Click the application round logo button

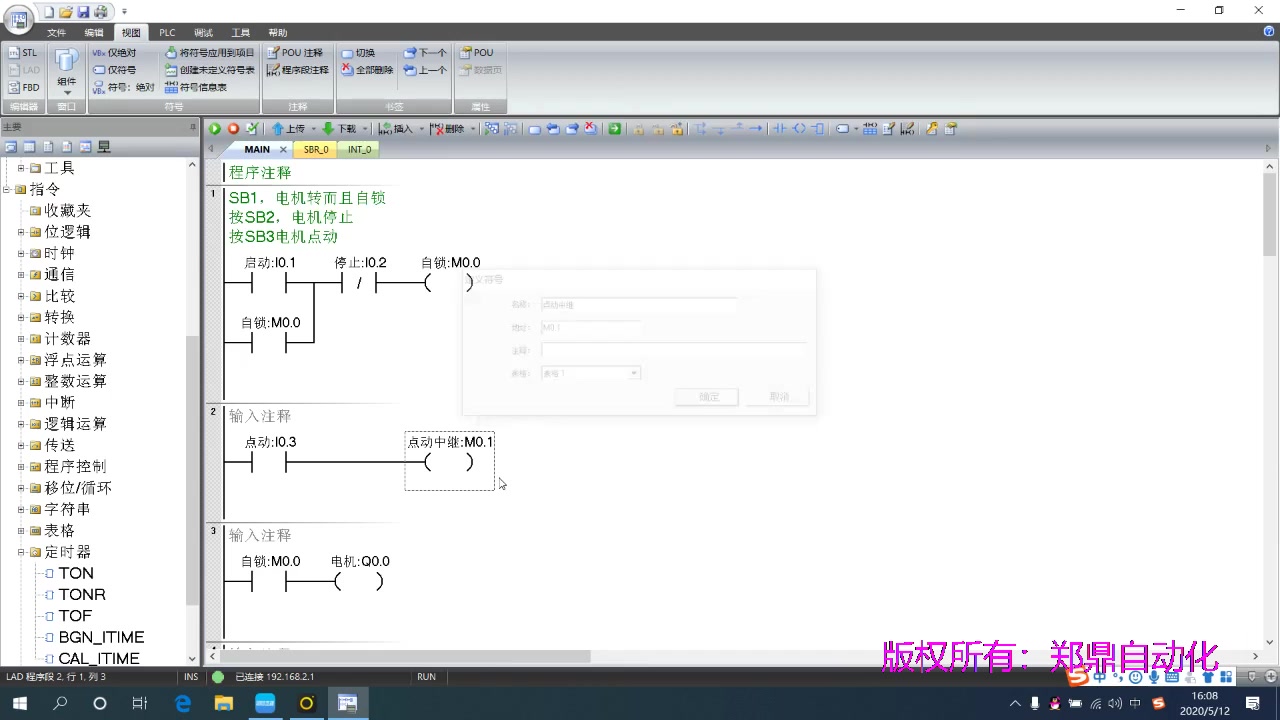18,21
